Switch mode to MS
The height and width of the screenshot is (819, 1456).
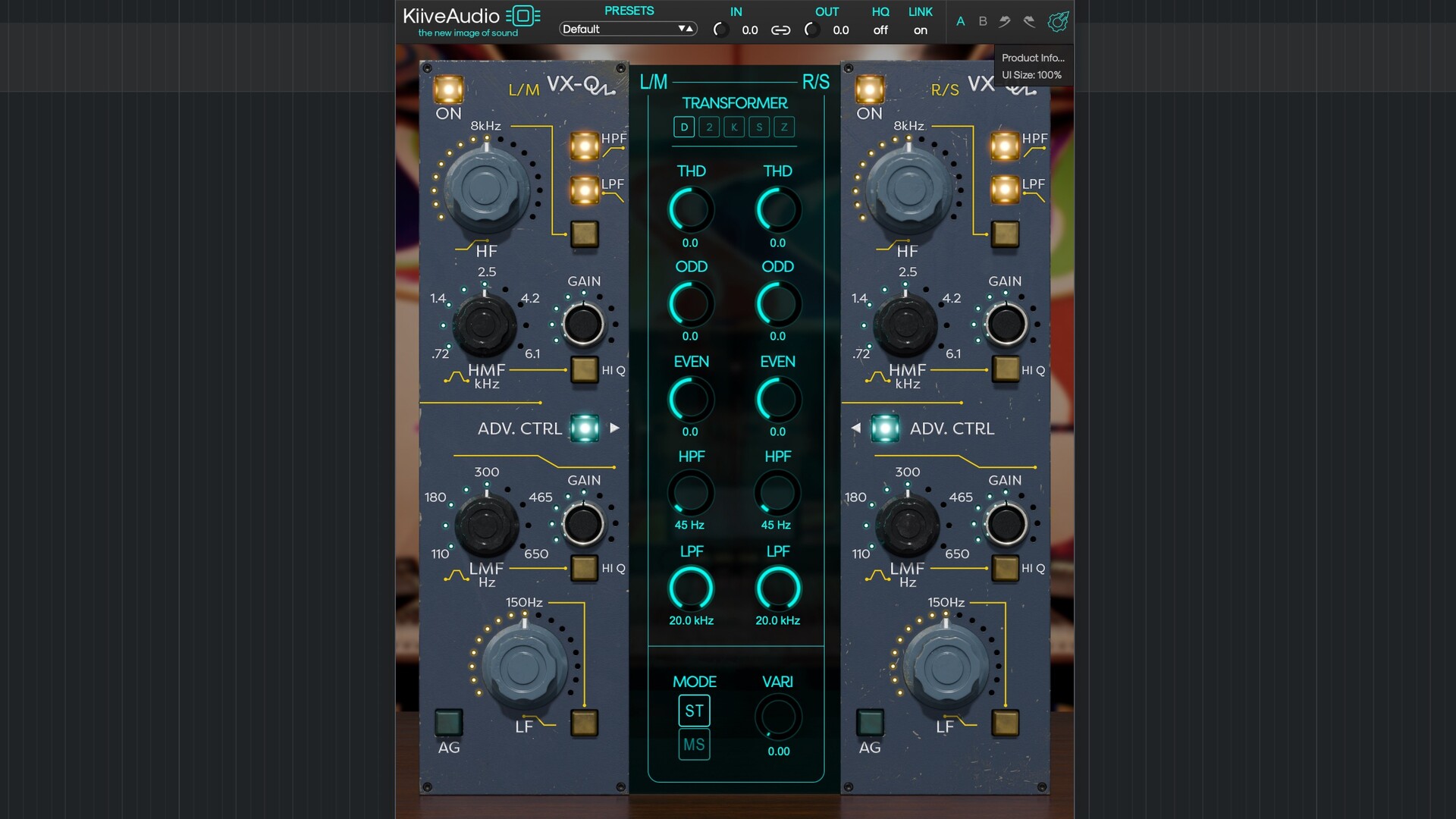point(694,745)
